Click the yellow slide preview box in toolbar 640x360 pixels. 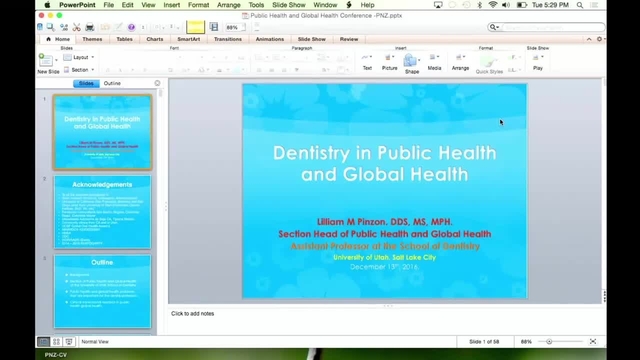point(195,27)
